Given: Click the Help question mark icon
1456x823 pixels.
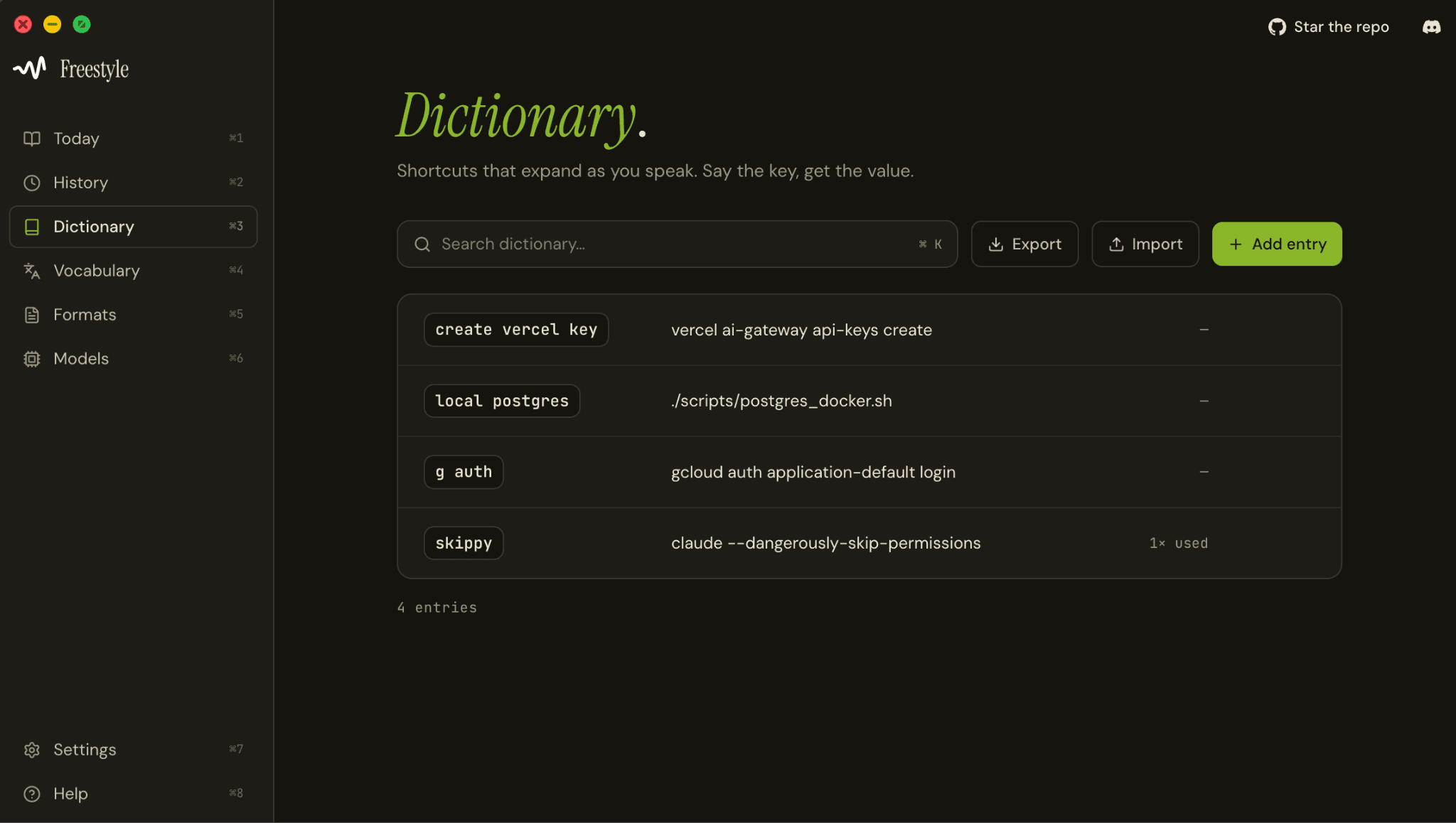Looking at the screenshot, I should point(32,794).
